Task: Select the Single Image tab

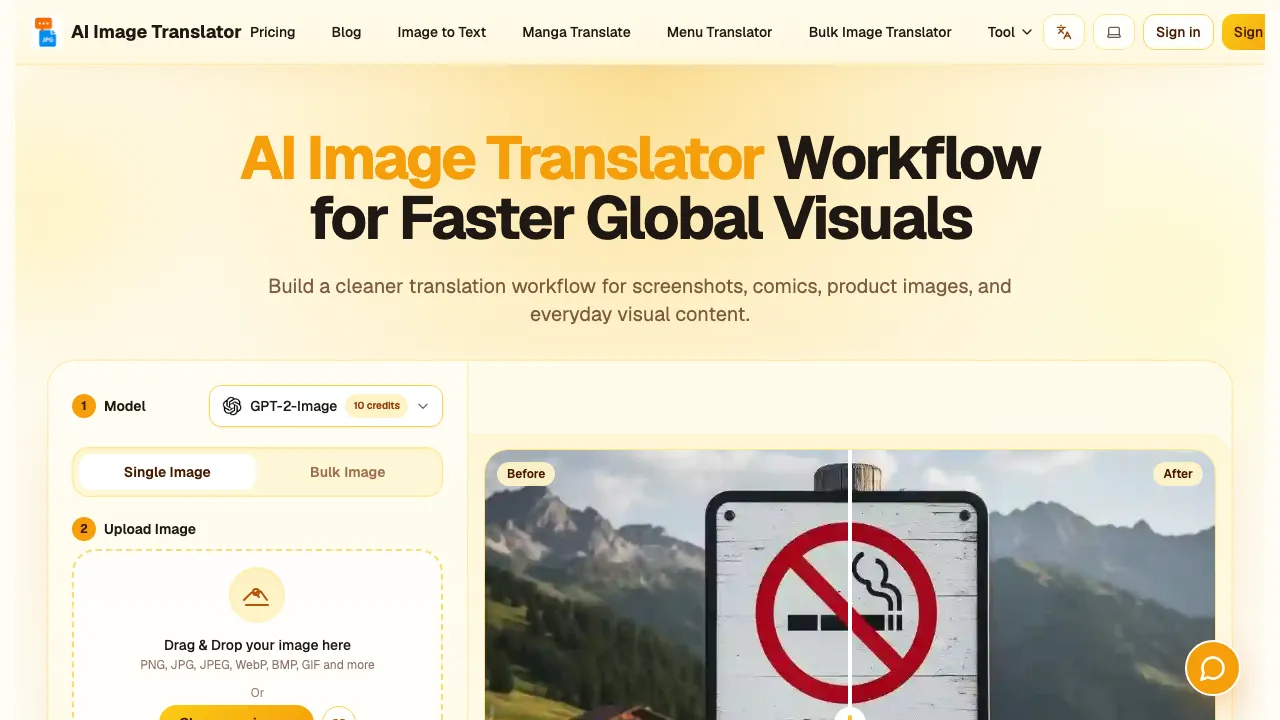Action: [167, 472]
